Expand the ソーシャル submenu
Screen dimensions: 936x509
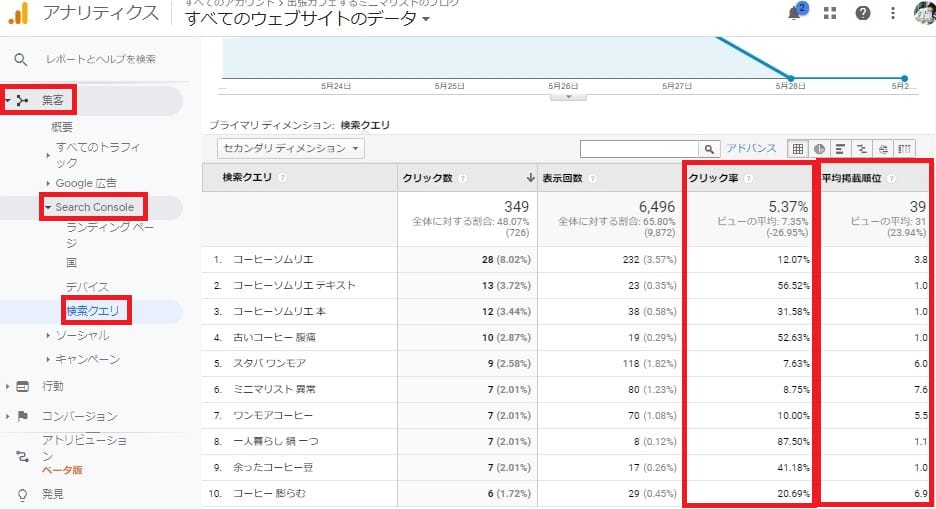coord(48,335)
